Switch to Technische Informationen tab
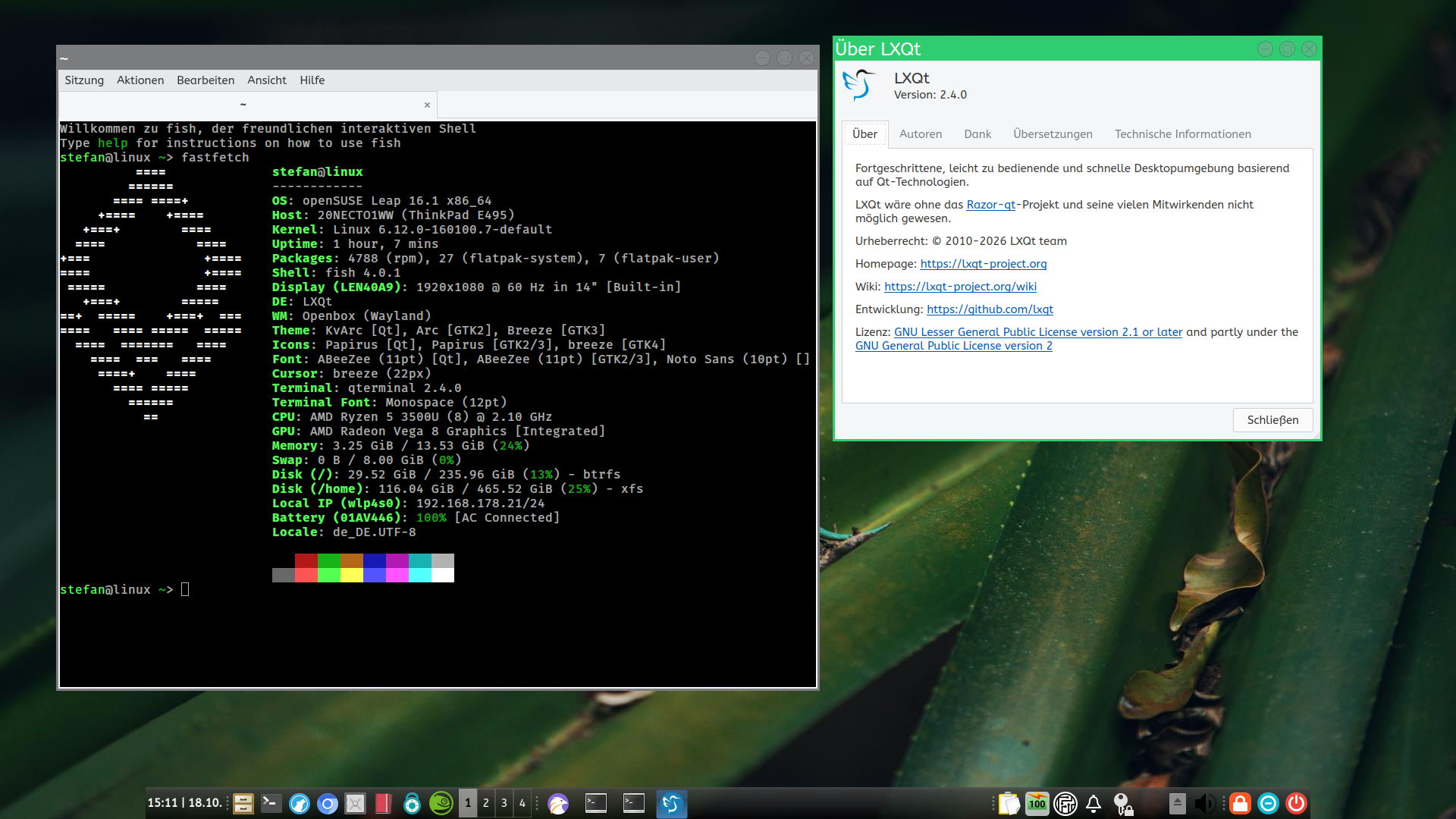This screenshot has height=819, width=1456. coord(1182,134)
